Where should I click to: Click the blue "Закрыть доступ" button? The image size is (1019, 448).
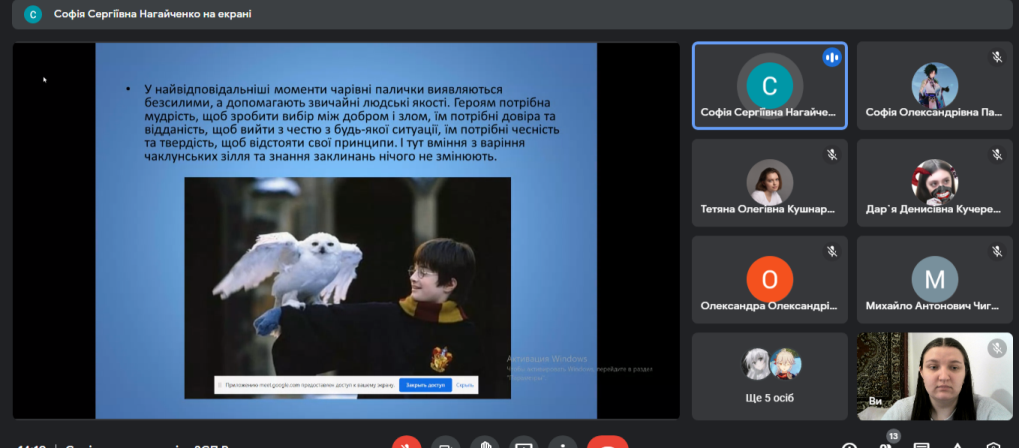(425, 385)
